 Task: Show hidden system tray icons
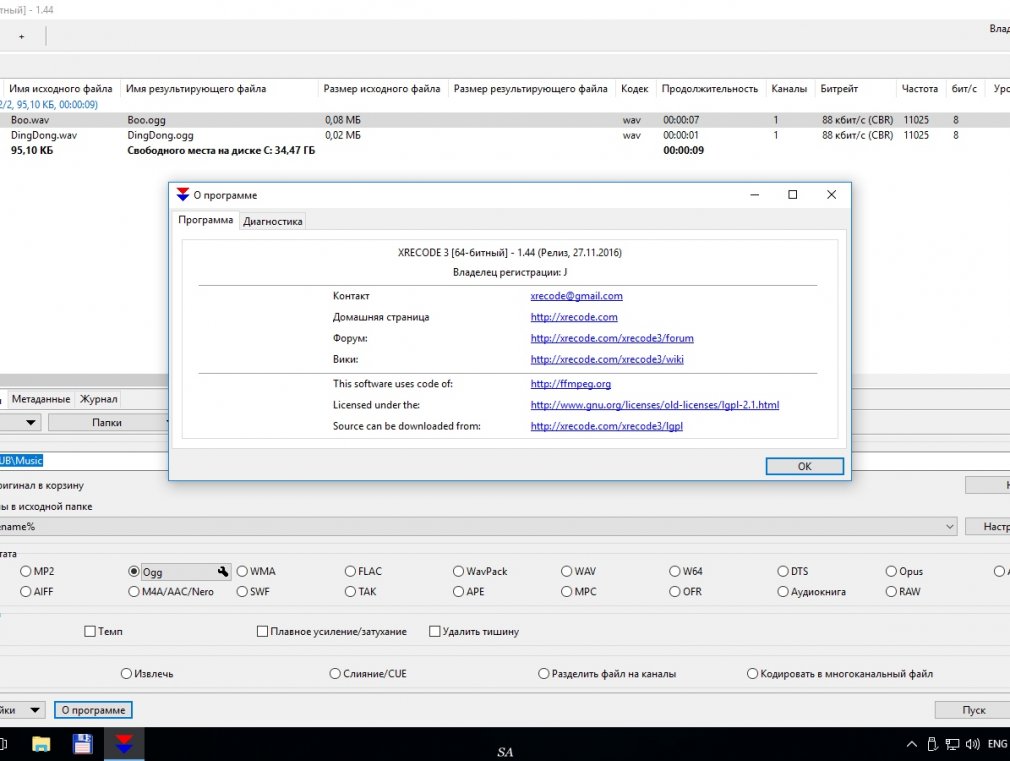click(911, 744)
